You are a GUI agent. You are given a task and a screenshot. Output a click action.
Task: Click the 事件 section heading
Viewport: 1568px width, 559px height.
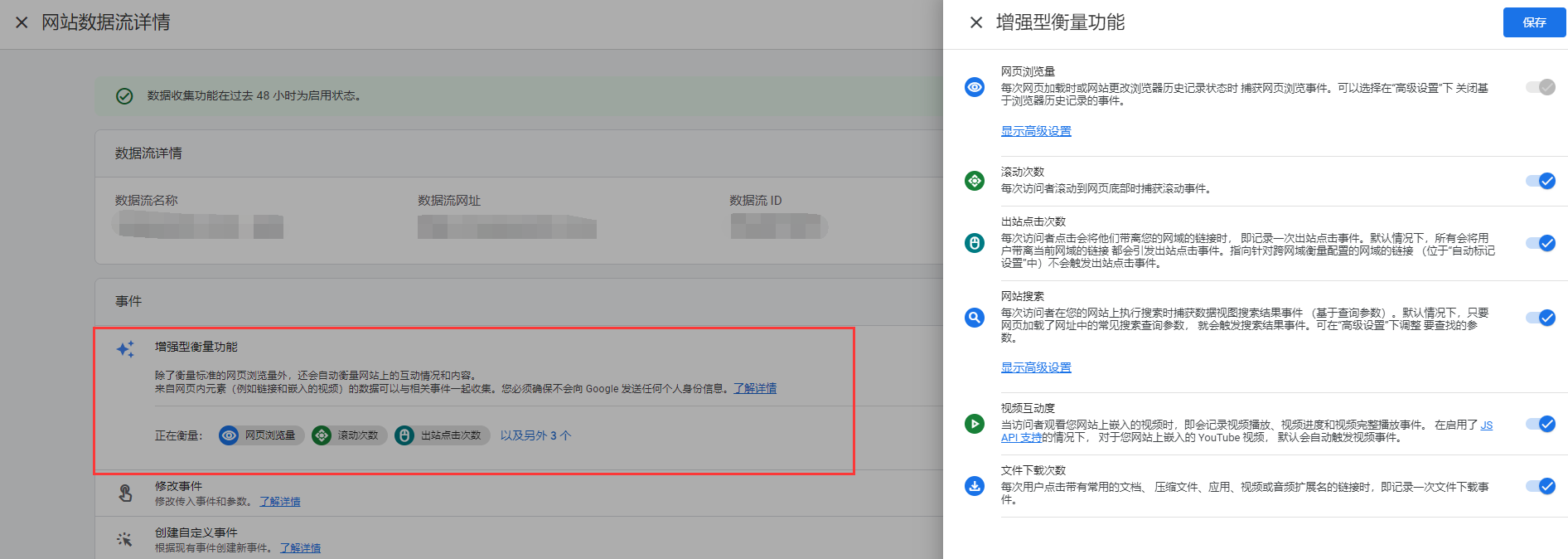[128, 301]
